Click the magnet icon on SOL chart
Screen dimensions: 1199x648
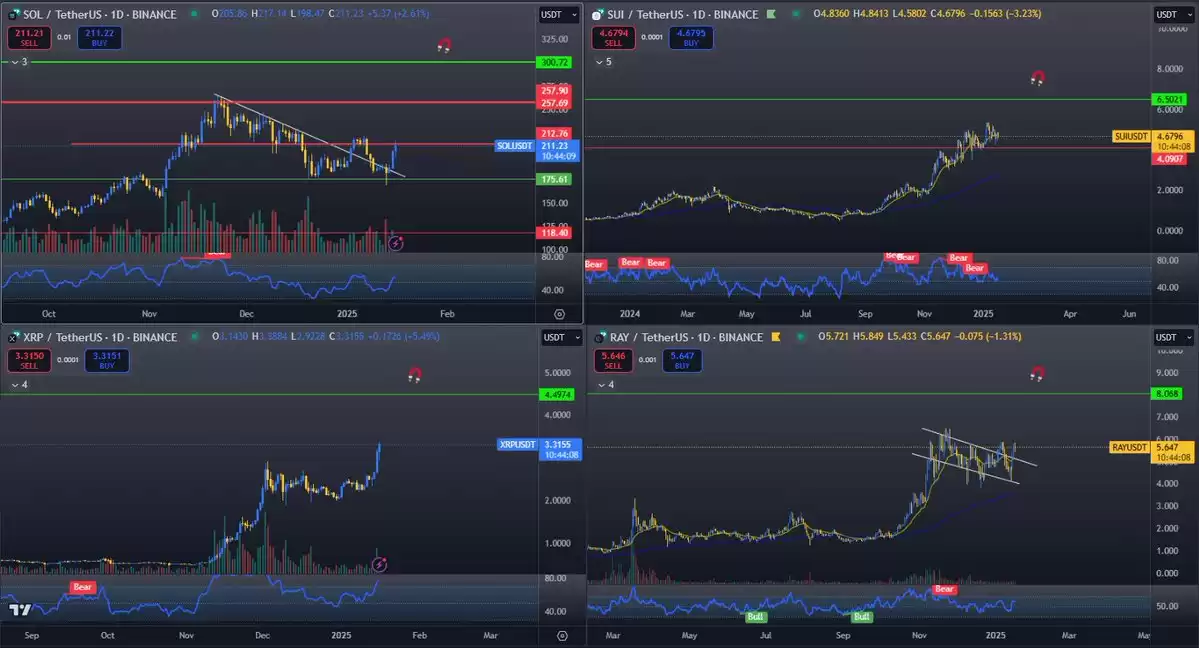[444, 45]
